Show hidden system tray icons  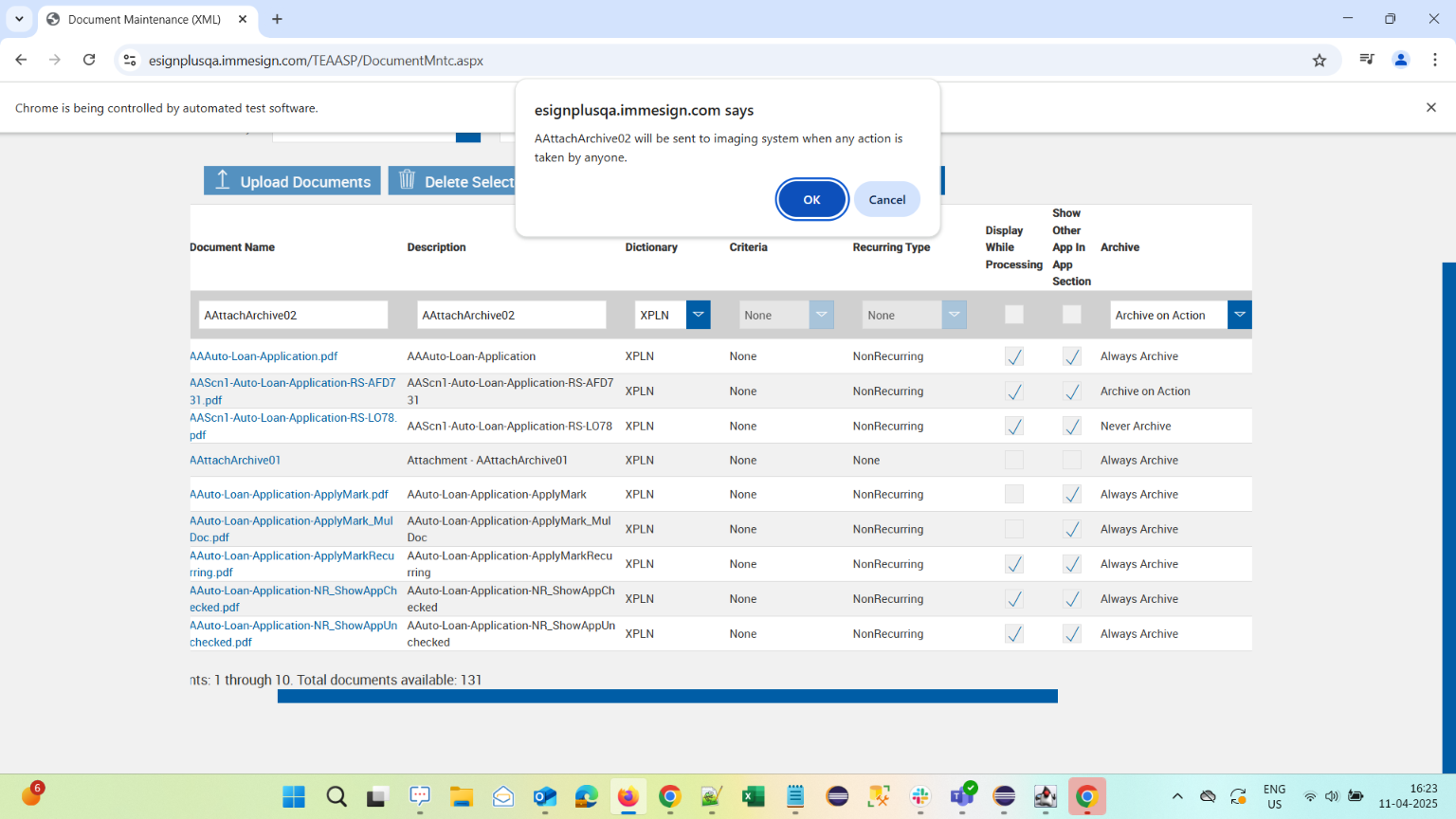[1177, 796]
